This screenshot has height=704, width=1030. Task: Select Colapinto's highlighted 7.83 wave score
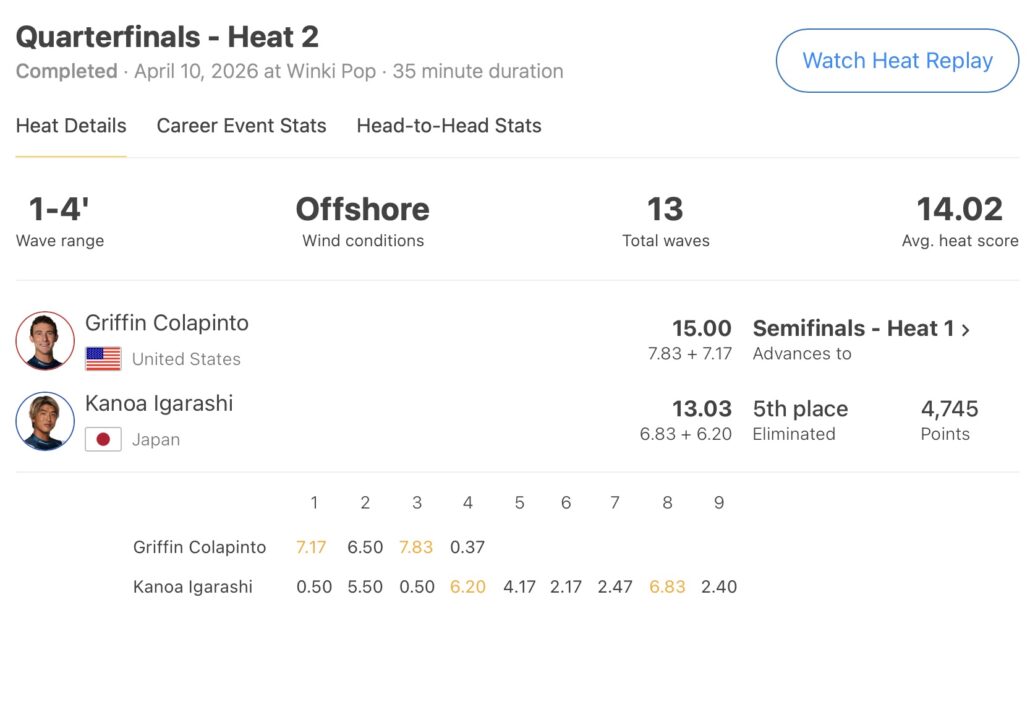[417, 547]
